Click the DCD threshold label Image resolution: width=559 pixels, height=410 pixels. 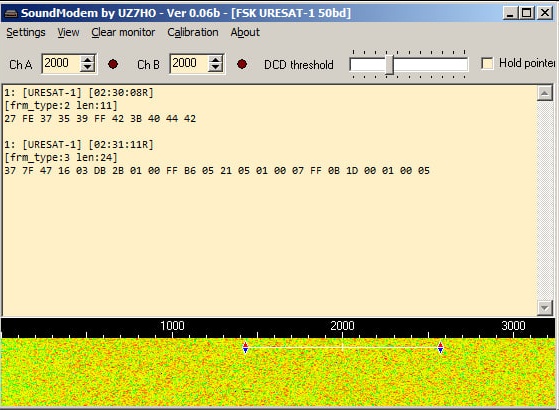[x=299, y=65]
